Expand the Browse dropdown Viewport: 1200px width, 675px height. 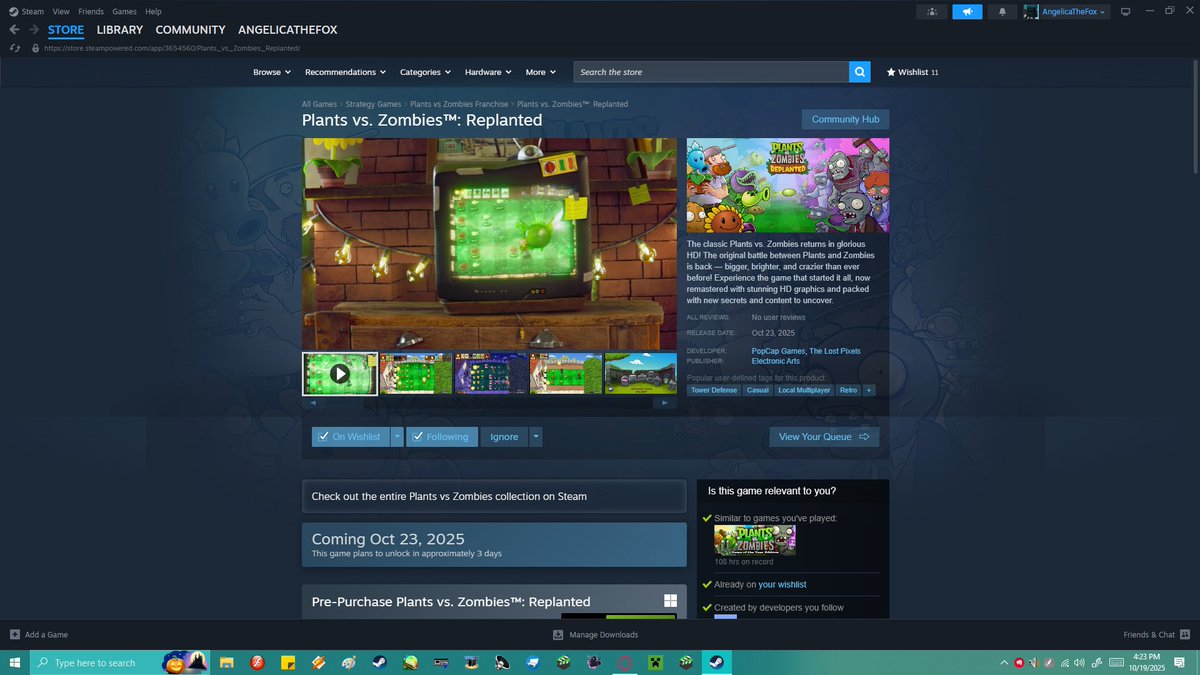pyautogui.click(x=272, y=72)
